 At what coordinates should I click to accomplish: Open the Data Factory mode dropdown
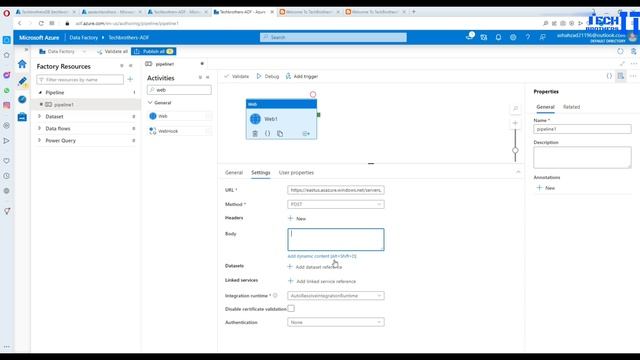[x=62, y=51]
